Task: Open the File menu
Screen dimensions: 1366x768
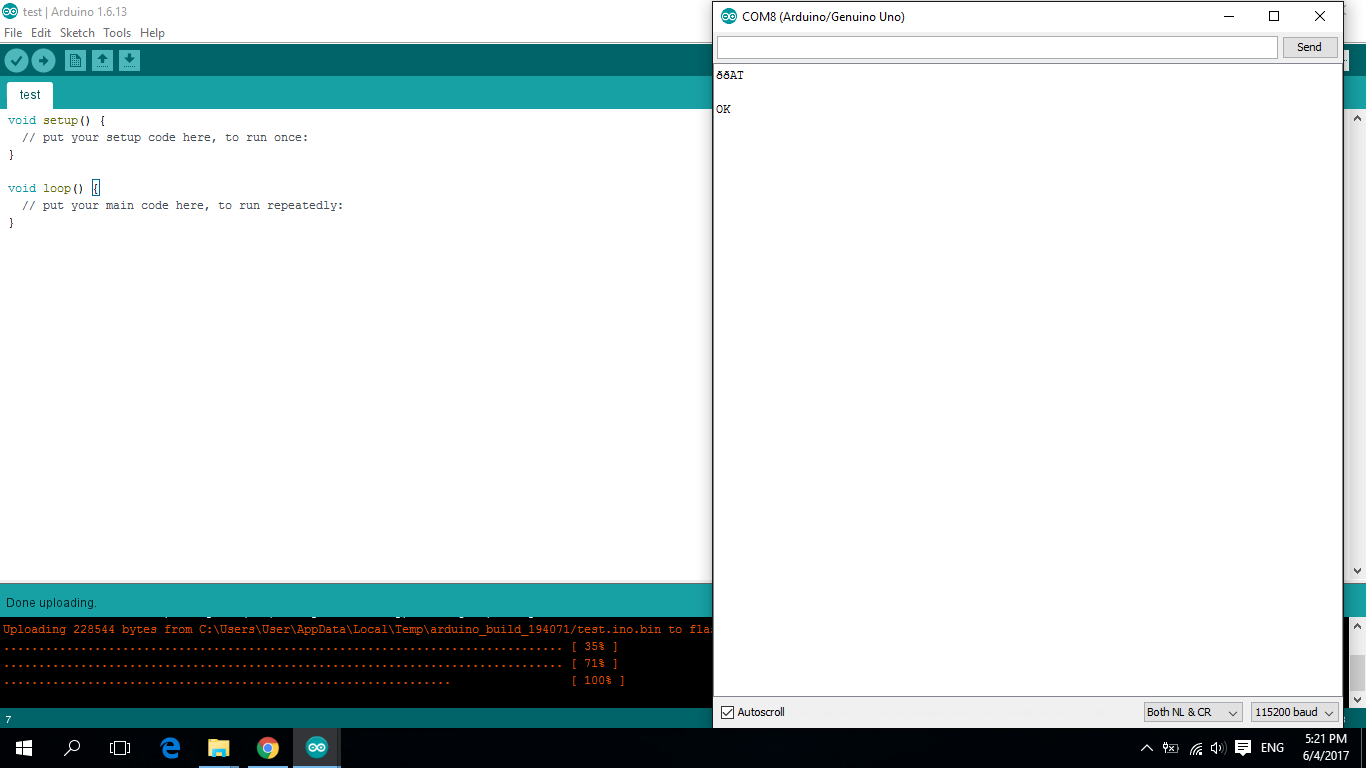Action: pos(13,33)
